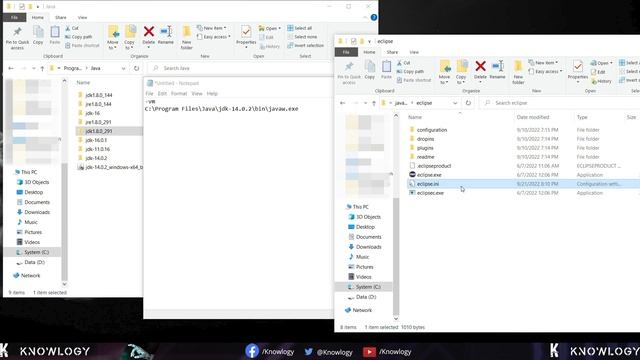This screenshot has height=360, width=640.
Task: Expand eclipse address bar history dropdown
Action: click(x=455, y=103)
